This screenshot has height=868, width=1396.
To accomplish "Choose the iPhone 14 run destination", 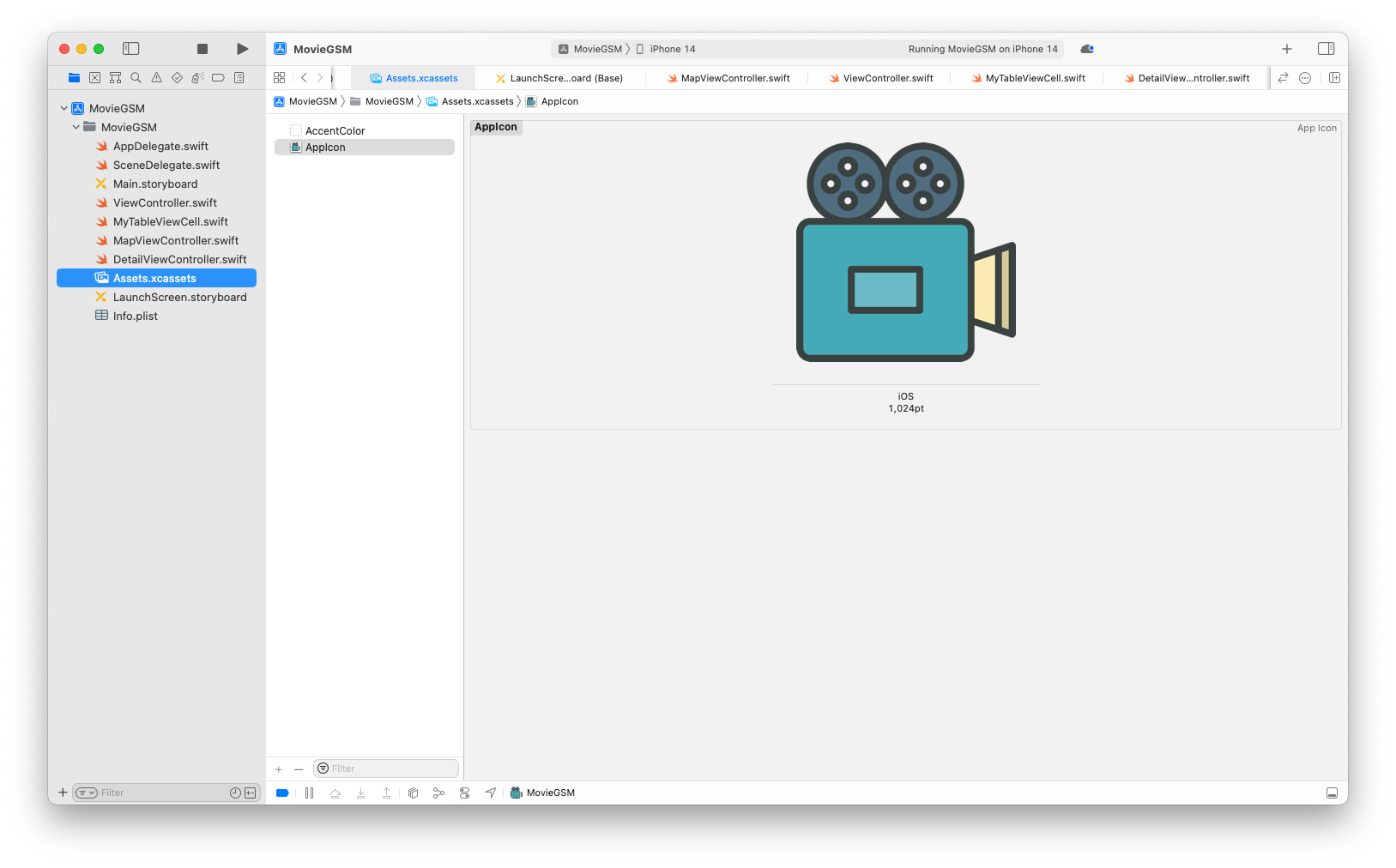I will [666, 49].
